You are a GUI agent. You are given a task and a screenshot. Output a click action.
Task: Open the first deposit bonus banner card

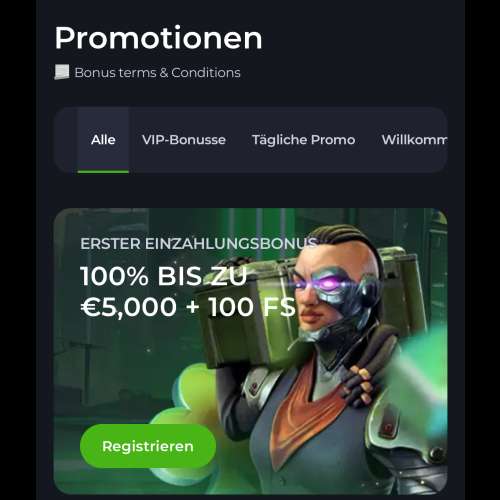[x=250, y=351]
